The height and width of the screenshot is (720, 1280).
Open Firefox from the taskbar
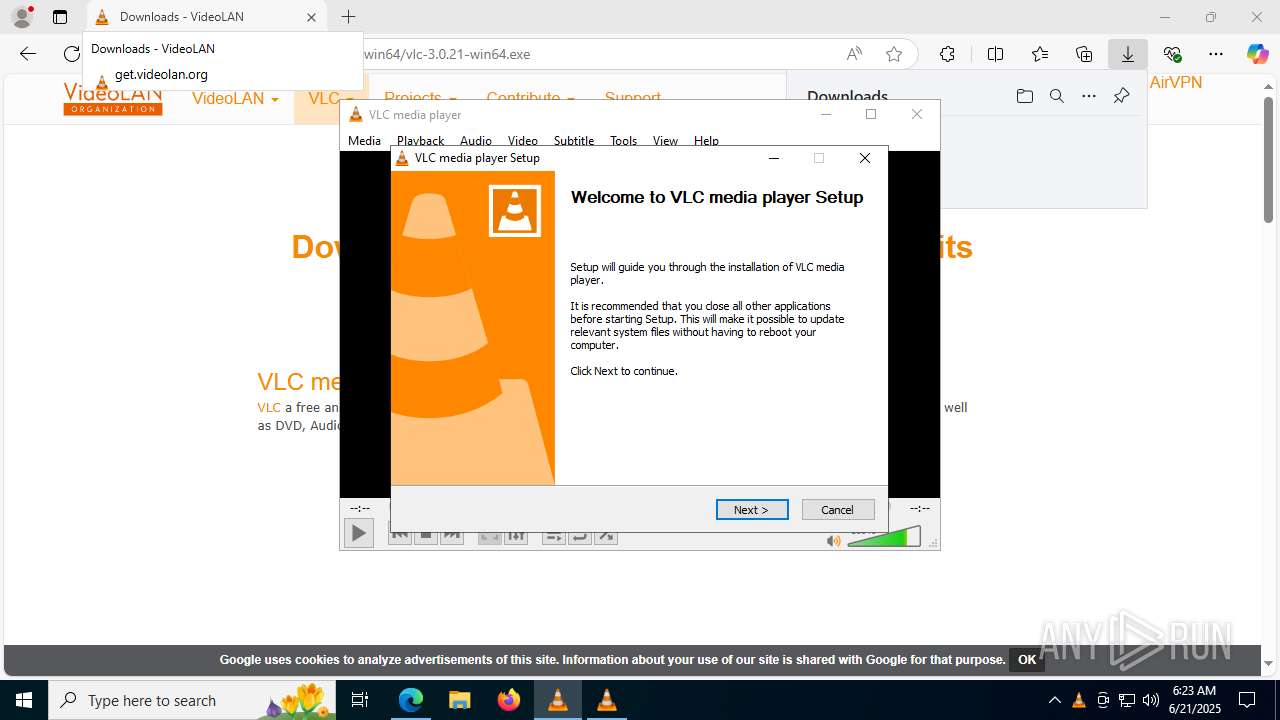point(509,700)
